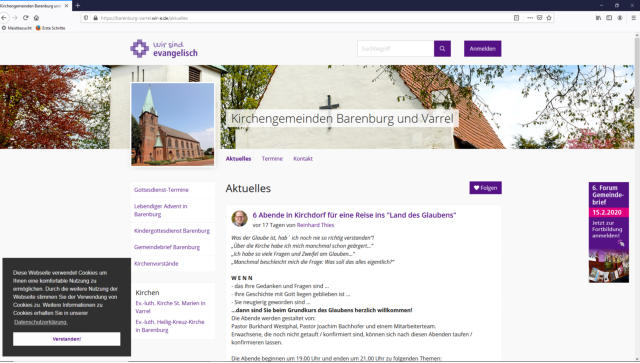This screenshot has height=363, width=640.
Task: Open the Kirchenvorstände sidebar link
Action: 156,264
